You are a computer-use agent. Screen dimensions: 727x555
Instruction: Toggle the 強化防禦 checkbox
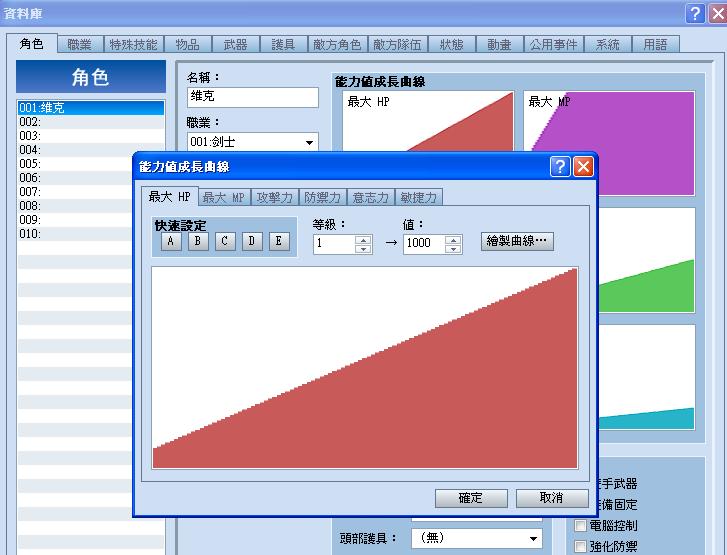(580, 546)
